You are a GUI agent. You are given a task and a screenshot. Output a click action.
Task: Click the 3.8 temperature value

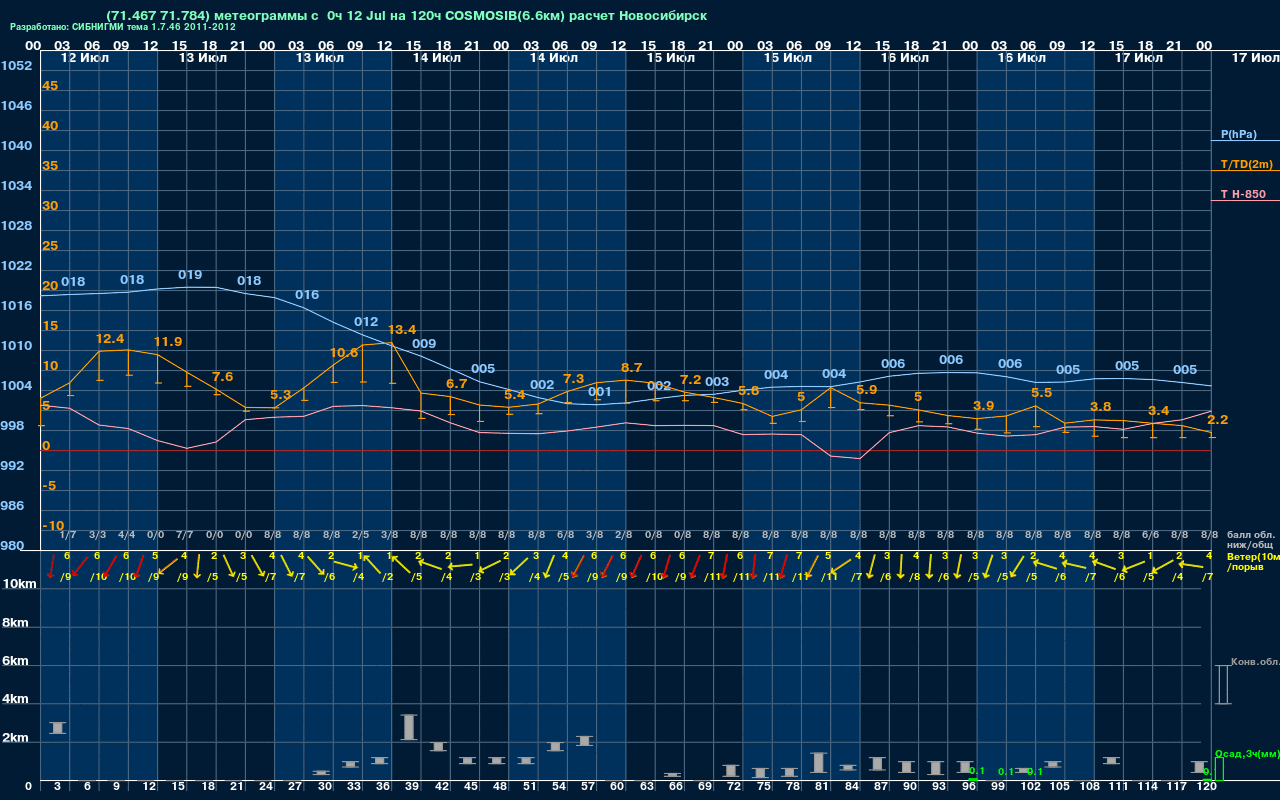[1101, 407]
